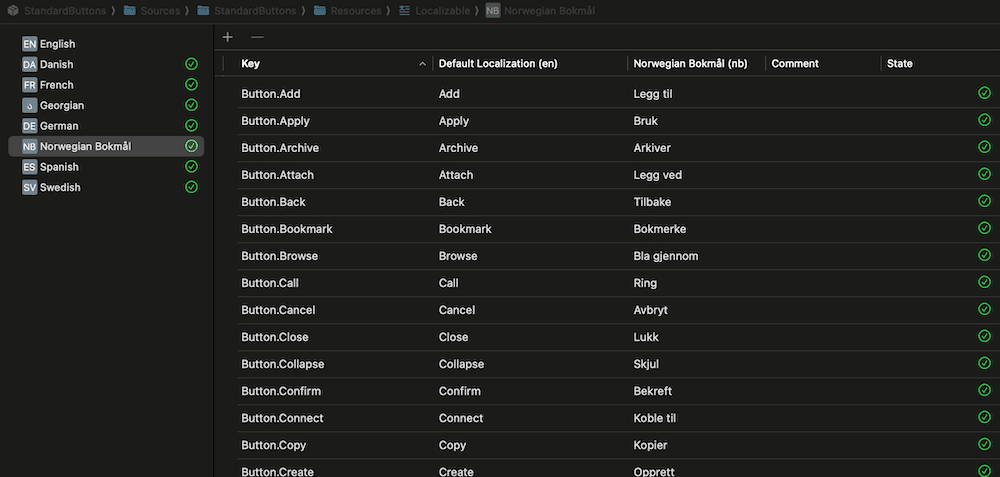This screenshot has height=477, width=1000.
Task: Remove selected key with minus button
Action: click(x=257, y=37)
